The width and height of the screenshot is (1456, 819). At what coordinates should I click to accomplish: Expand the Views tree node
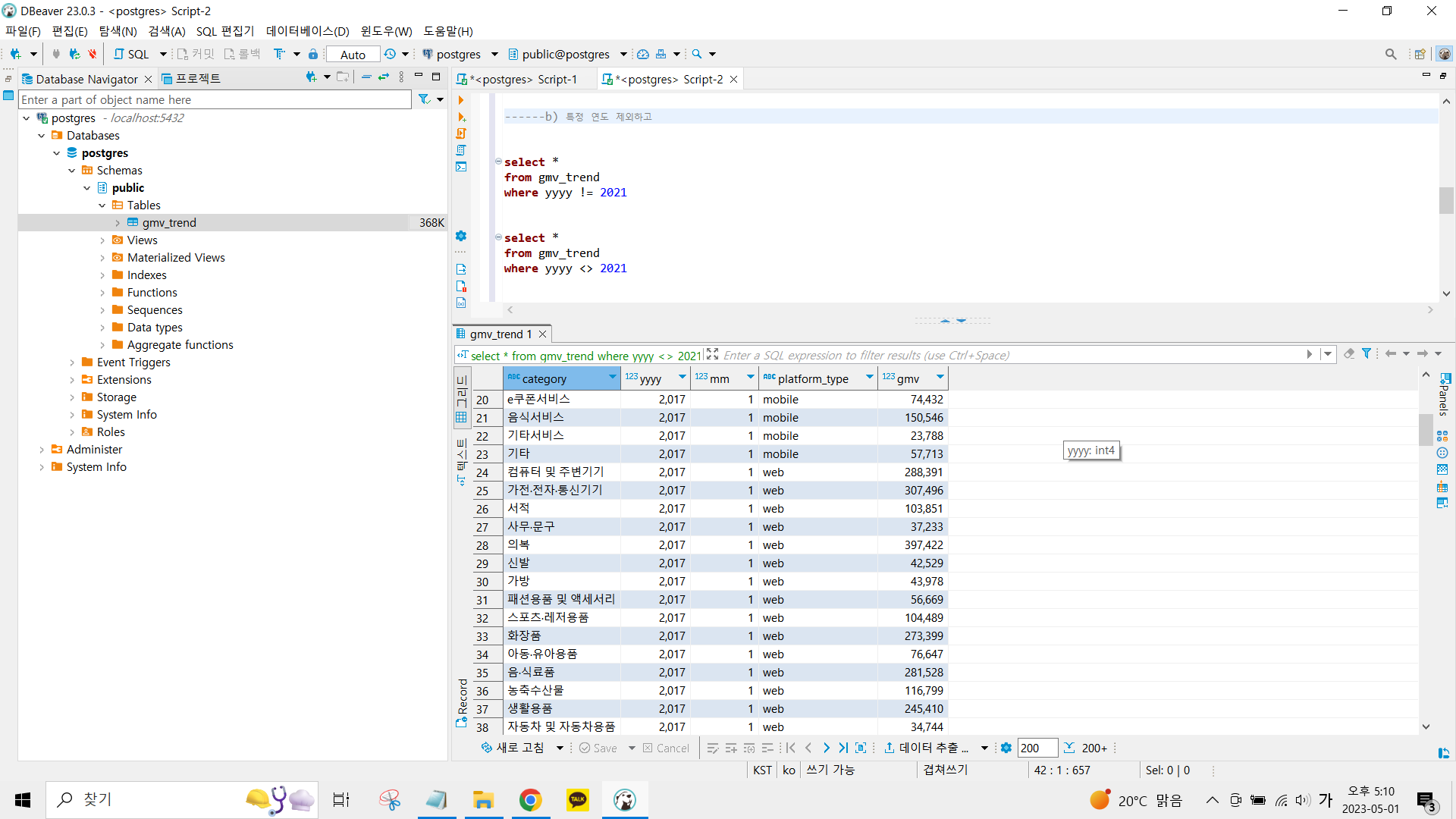(x=102, y=240)
